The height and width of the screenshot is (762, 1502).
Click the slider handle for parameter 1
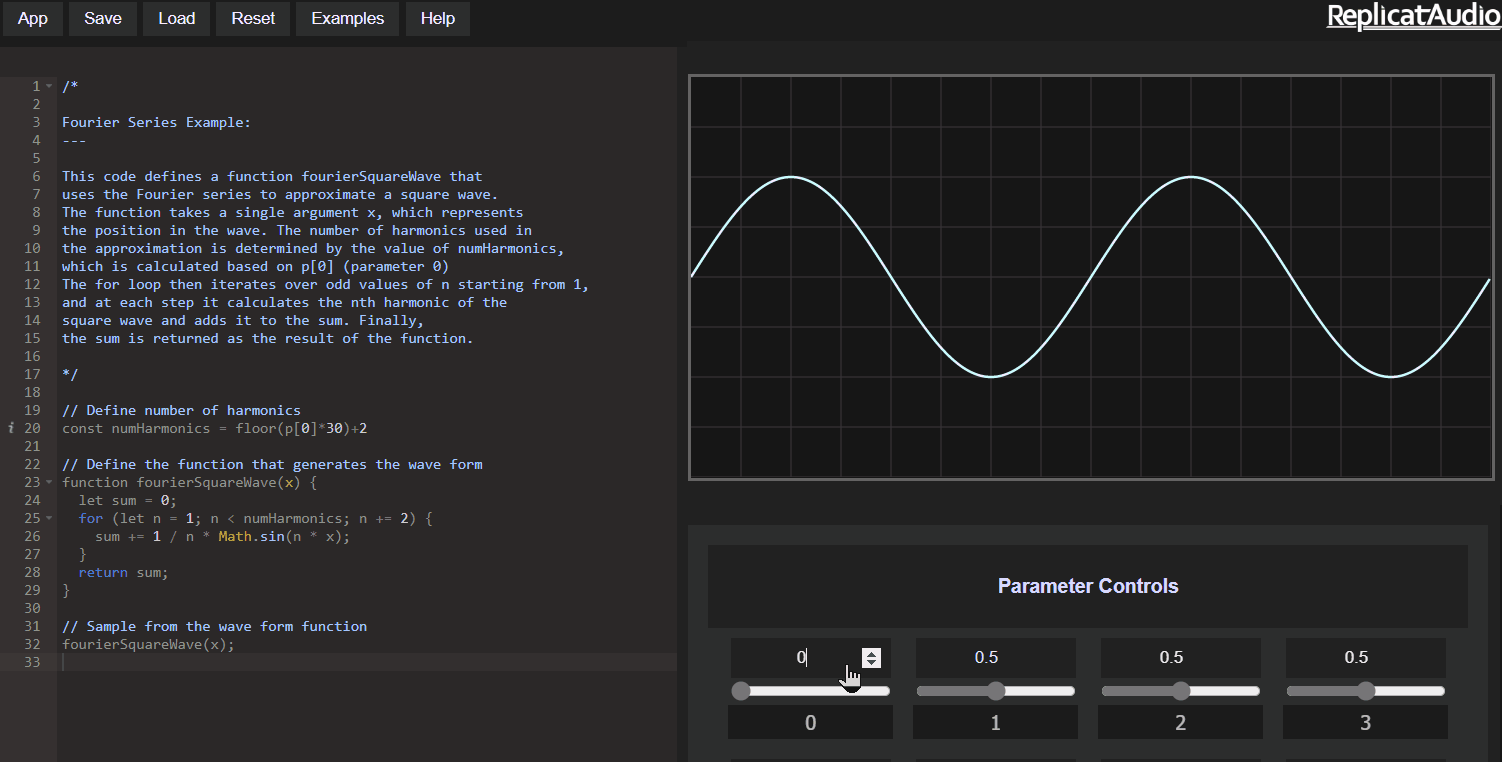click(x=996, y=690)
